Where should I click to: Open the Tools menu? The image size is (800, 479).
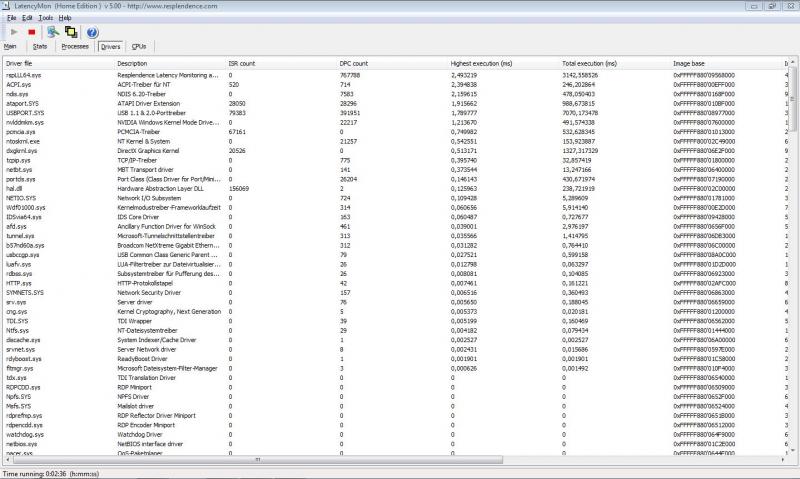click(46, 18)
